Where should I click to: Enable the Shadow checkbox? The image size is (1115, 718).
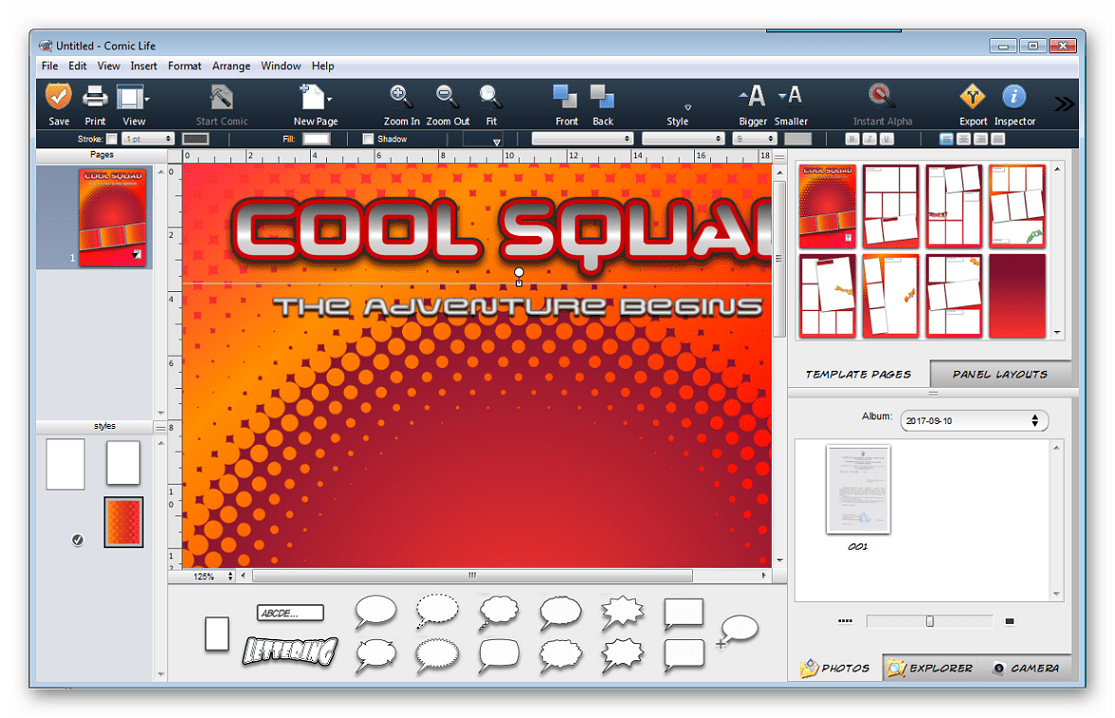click(368, 139)
